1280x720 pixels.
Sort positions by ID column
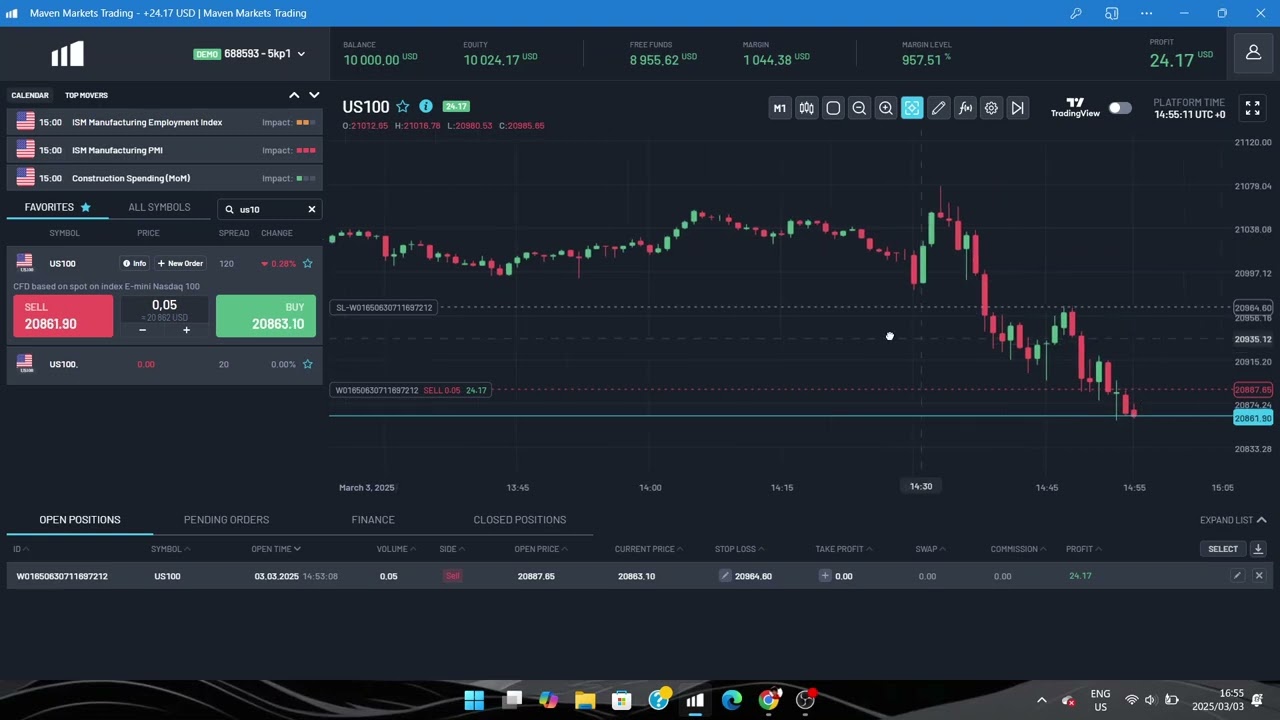pos(21,549)
